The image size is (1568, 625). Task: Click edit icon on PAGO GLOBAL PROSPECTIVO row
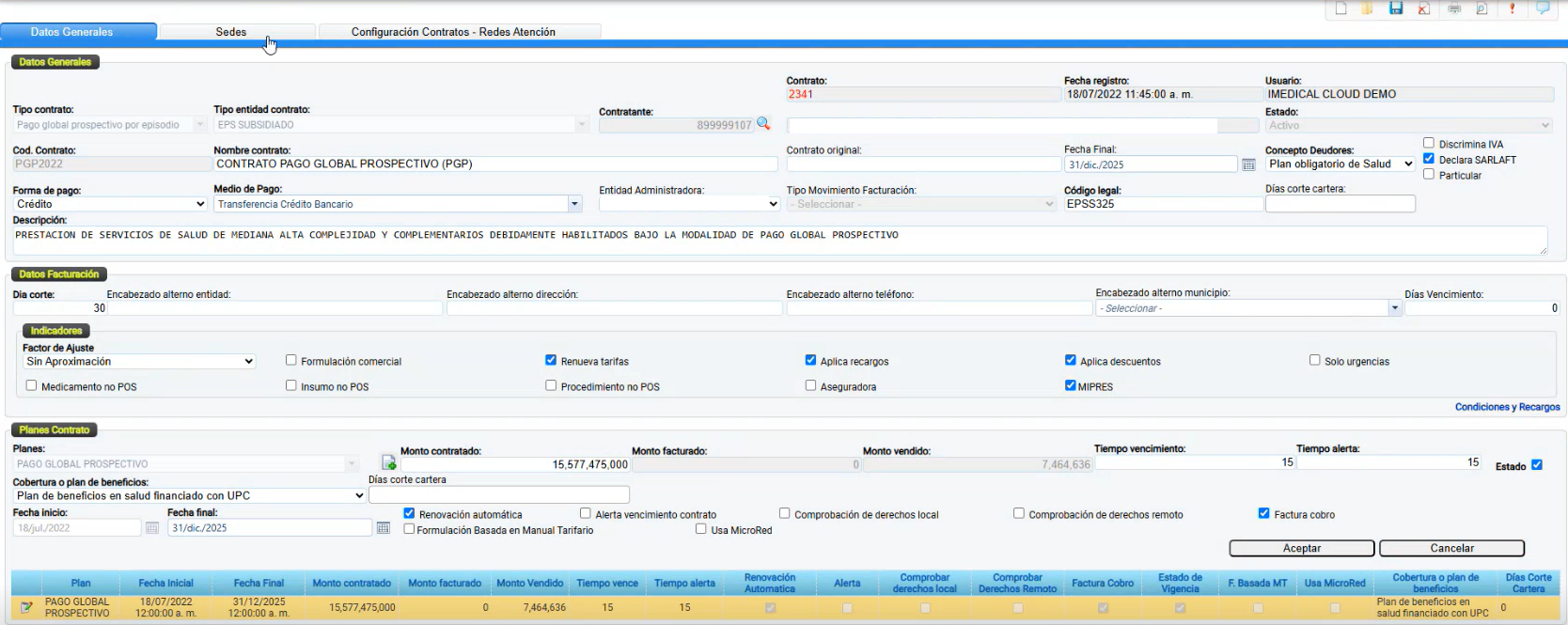(x=26, y=607)
